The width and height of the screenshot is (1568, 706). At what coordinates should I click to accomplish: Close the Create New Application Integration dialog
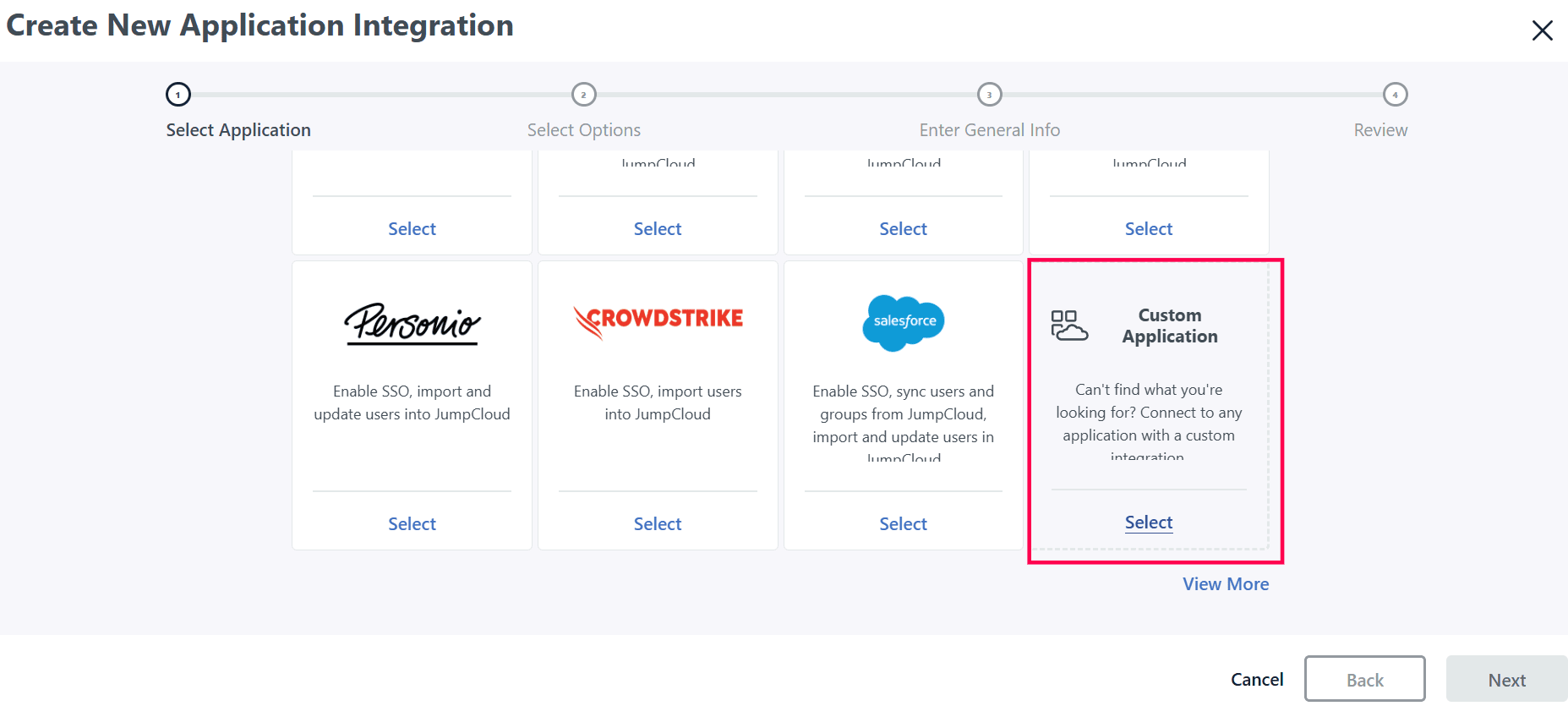click(1542, 30)
